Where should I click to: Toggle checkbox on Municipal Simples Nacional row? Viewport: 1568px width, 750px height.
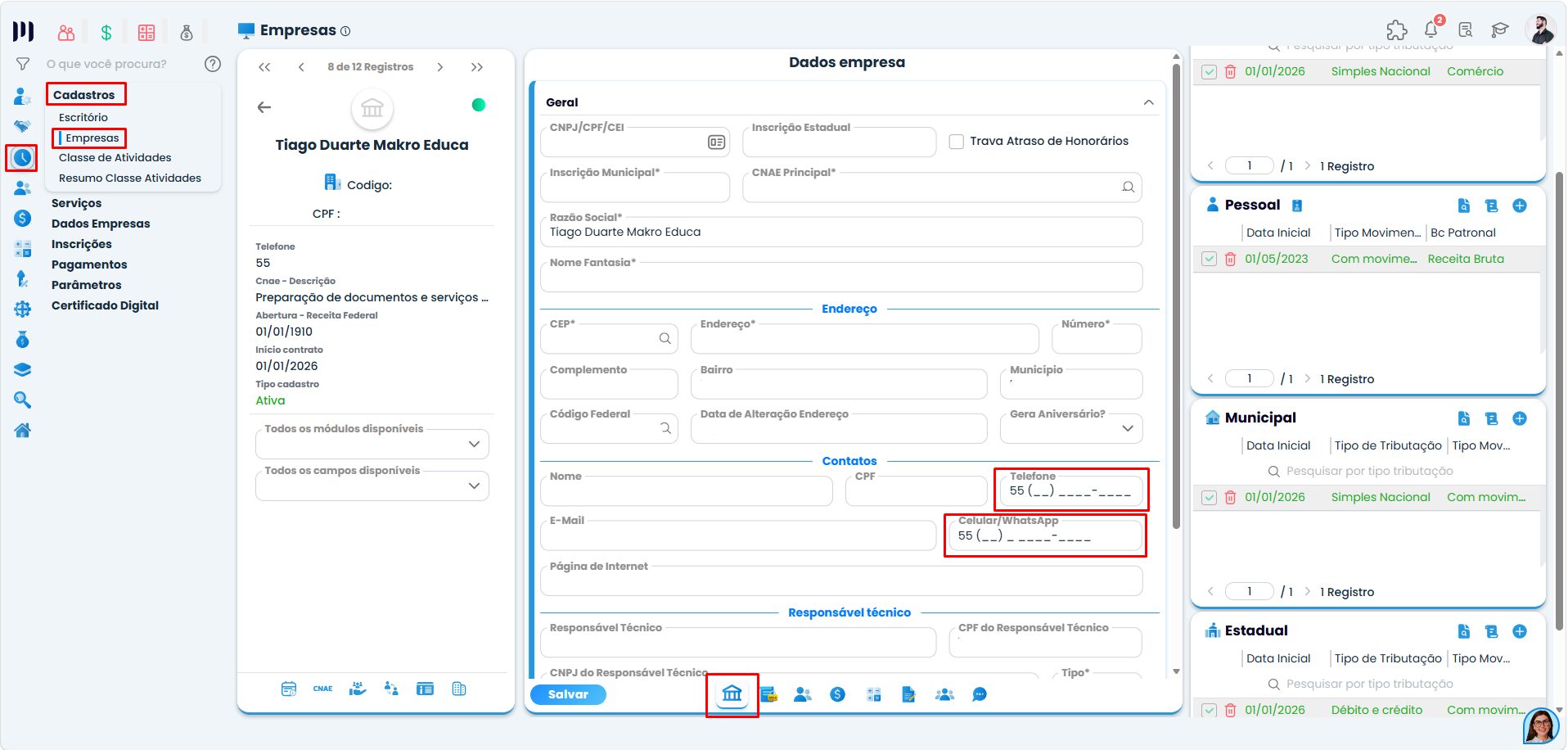pos(1209,497)
